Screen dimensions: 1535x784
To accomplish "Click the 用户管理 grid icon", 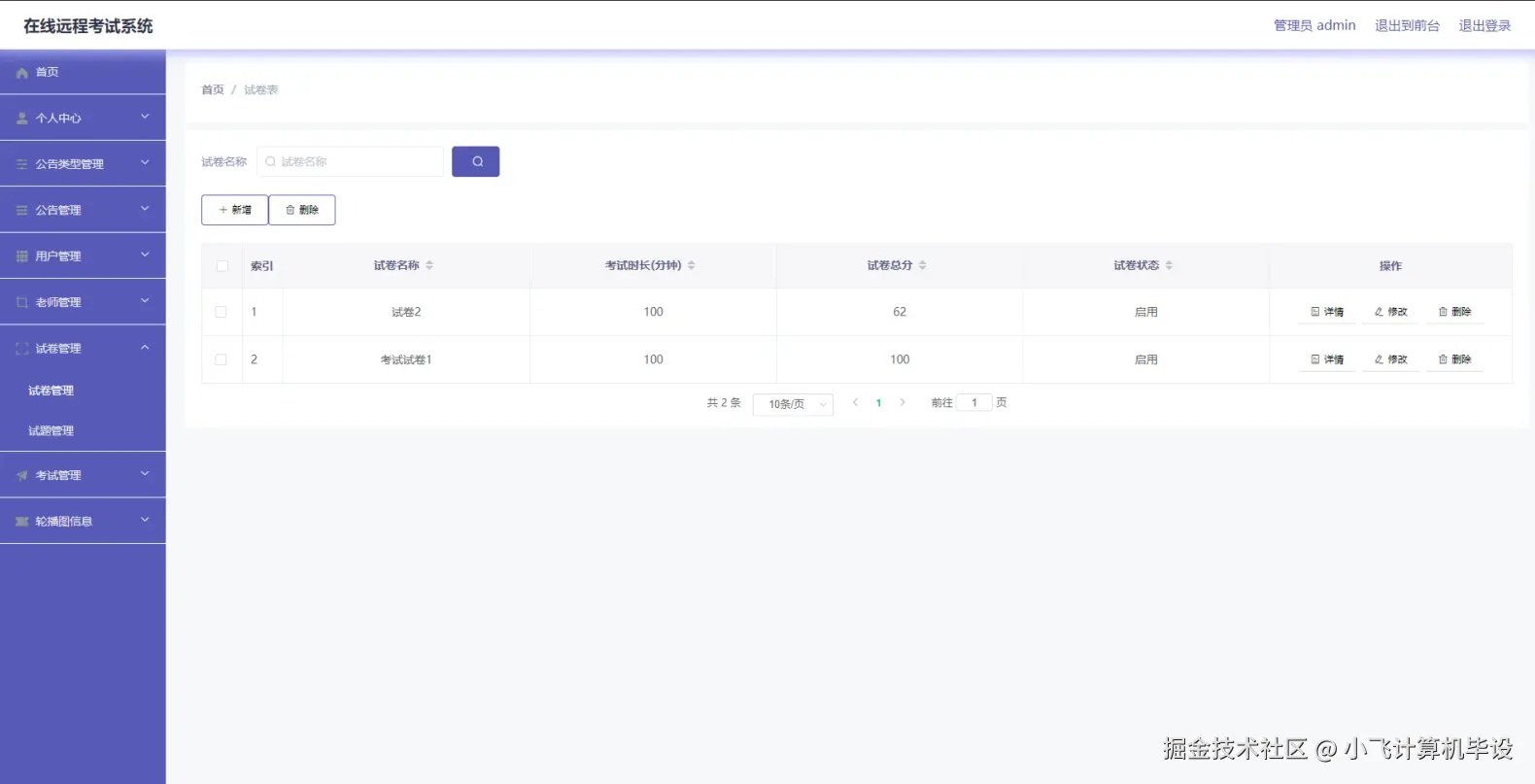I will coord(21,256).
